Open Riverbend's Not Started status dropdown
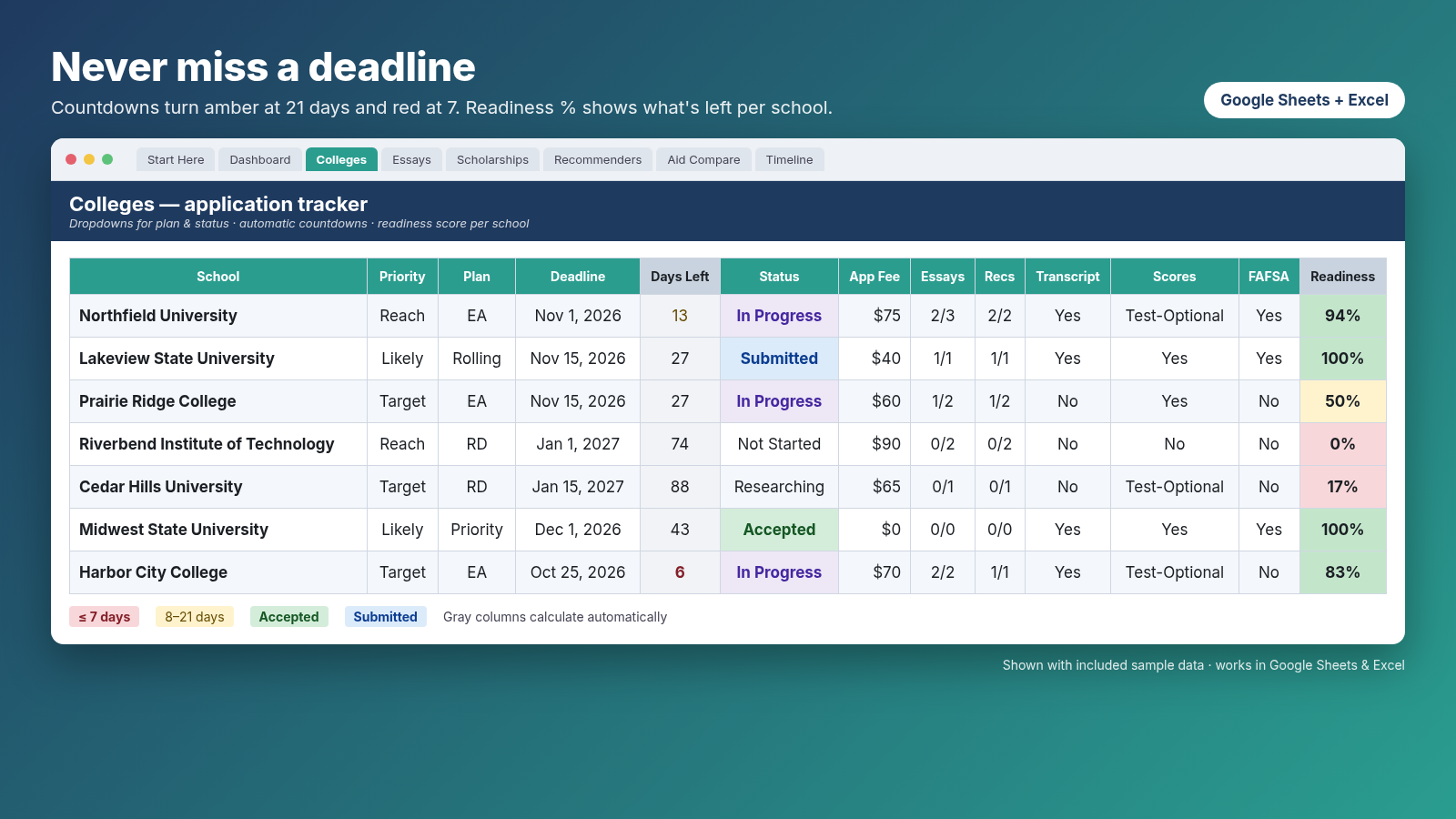The width and height of the screenshot is (1456, 819). (x=779, y=444)
